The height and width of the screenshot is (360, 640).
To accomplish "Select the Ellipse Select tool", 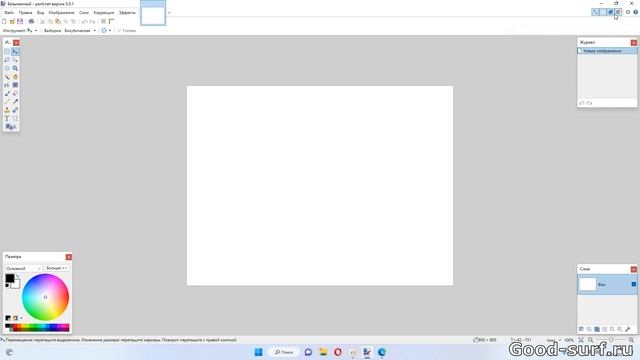I will coord(7,69).
